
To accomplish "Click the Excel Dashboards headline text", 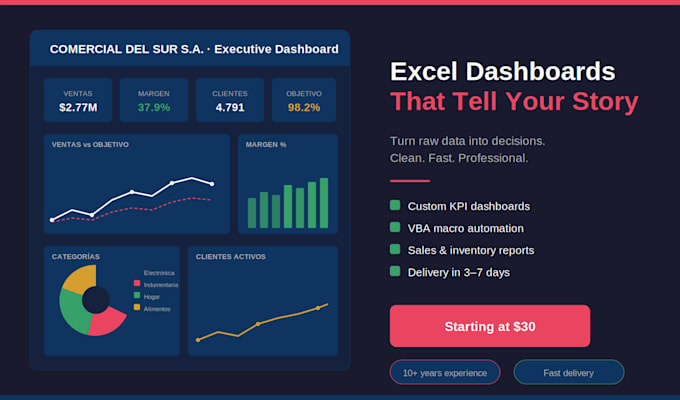I will (503, 71).
